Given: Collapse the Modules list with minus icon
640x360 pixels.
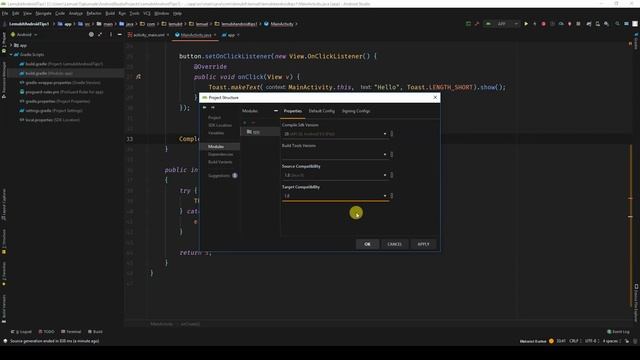Looking at the screenshot, I should pos(276,111).
